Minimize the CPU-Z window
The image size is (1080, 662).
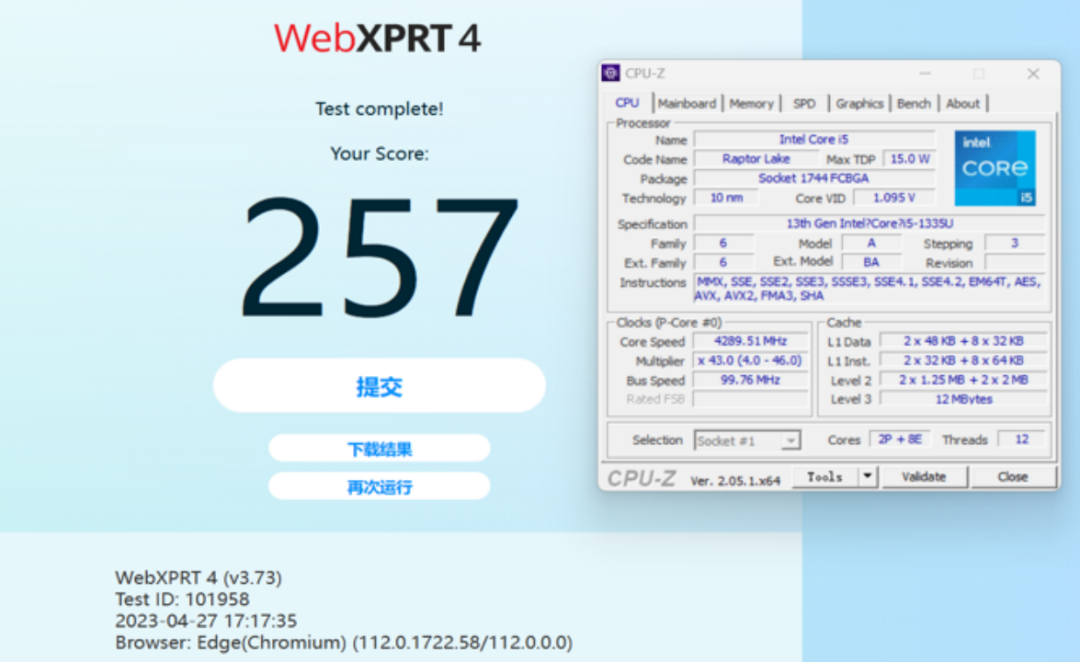[925, 73]
